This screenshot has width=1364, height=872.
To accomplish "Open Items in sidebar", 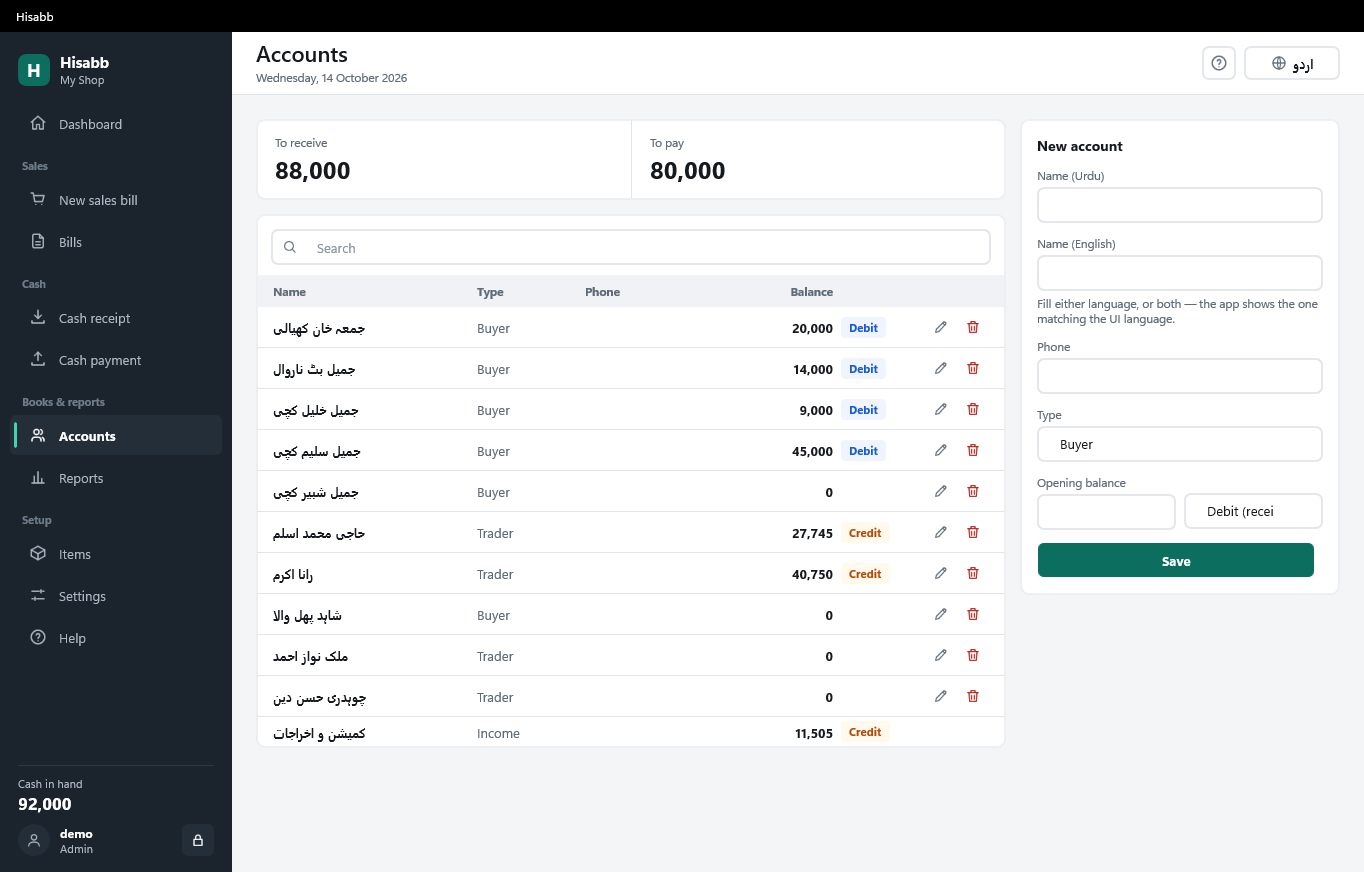I will point(116,554).
